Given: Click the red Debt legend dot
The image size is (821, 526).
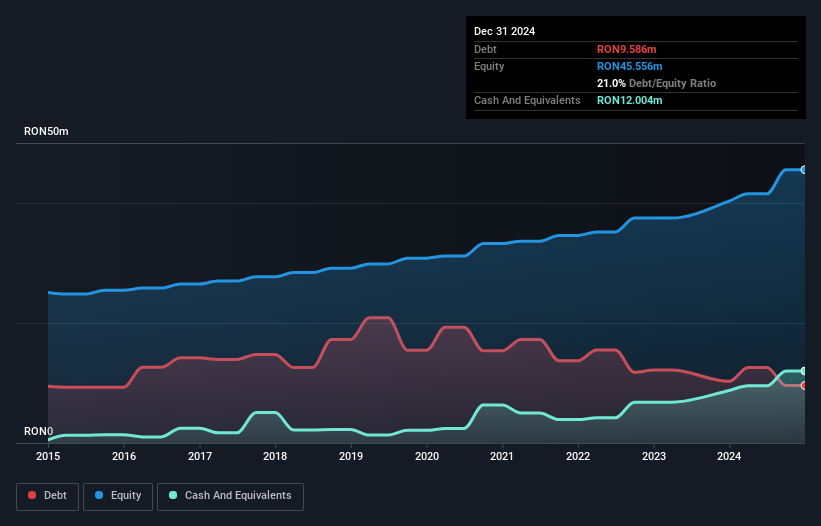Looking at the screenshot, I should (32, 495).
